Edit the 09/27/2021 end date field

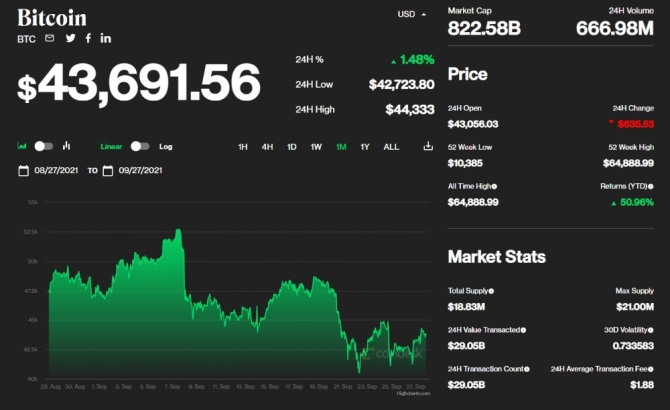click(140, 170)
